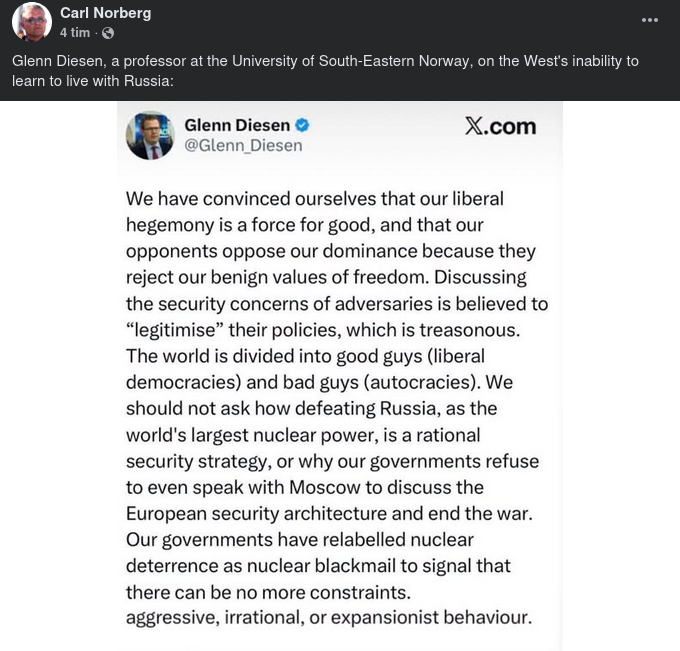Click the Glenn Diesen name in the tweet
680x651 pixels.
tap(237, 125)
